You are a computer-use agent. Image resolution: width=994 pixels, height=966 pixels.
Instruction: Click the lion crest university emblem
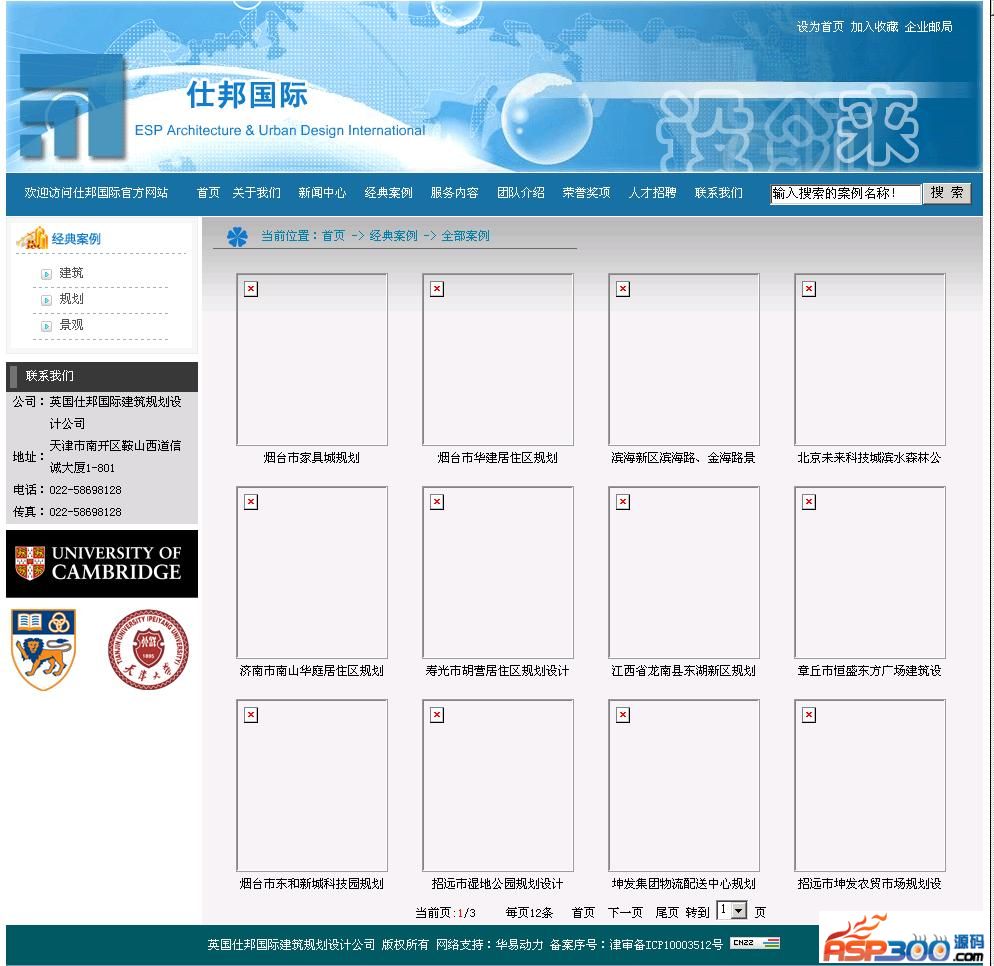43,649
